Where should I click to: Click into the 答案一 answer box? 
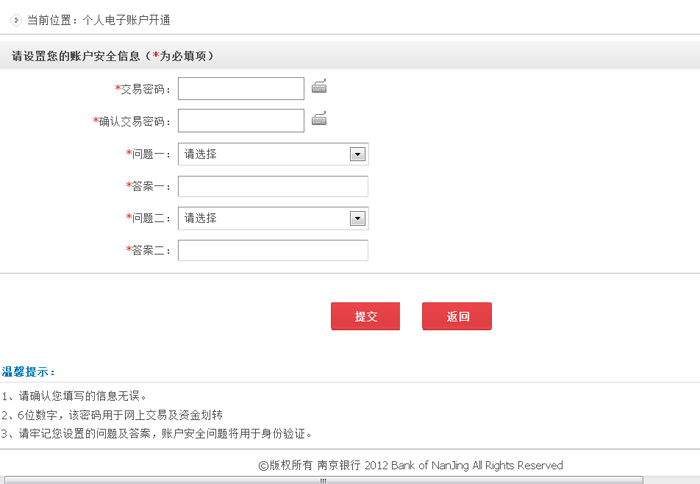click(273, 186)
